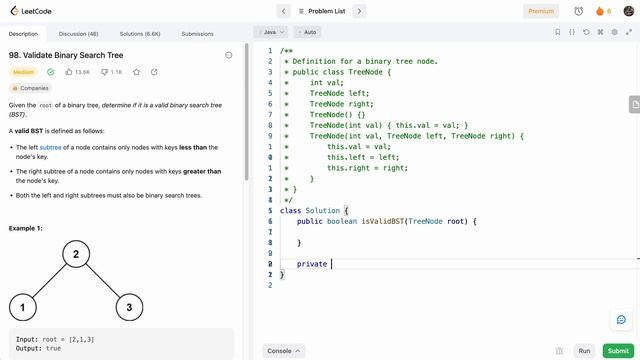Reset code to default with the revert icon
640x360 pixels.
586,32
